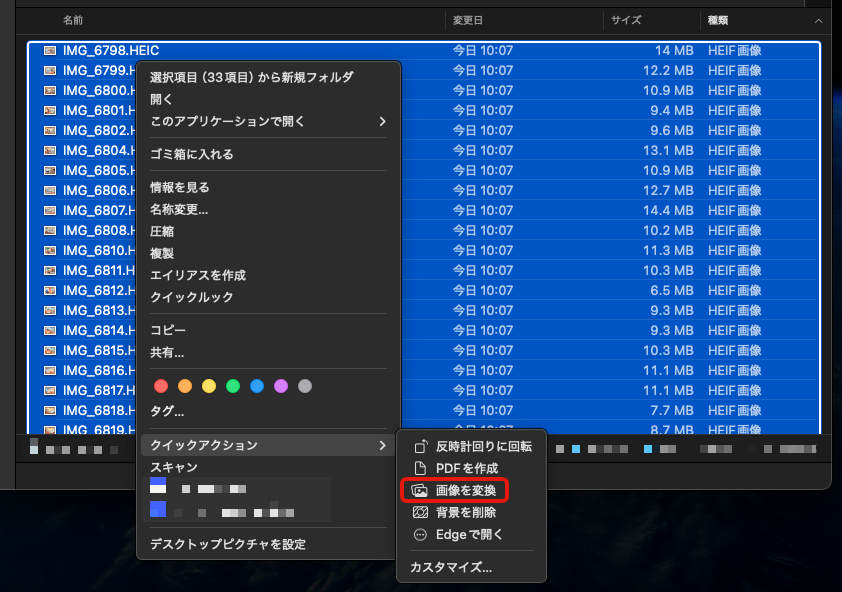Screen dimensions: 842x592
Task: Click the IMG_6798.HEIC file icon
Action: coord(50,50)
